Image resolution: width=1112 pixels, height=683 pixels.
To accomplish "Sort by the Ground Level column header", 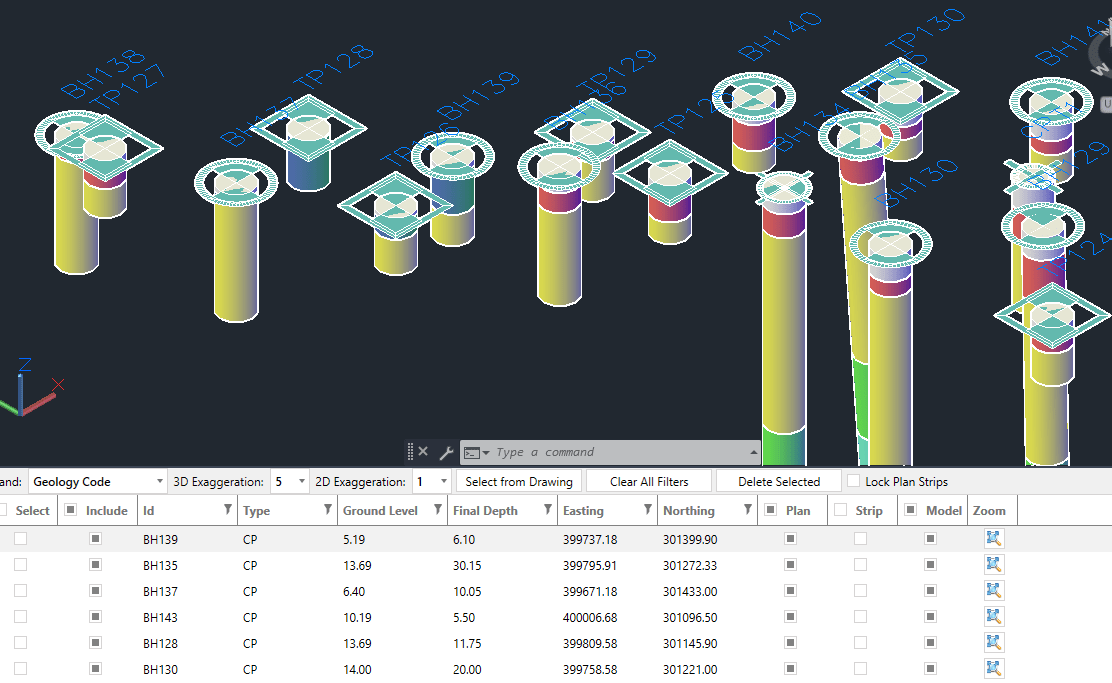I will [380, 511].
